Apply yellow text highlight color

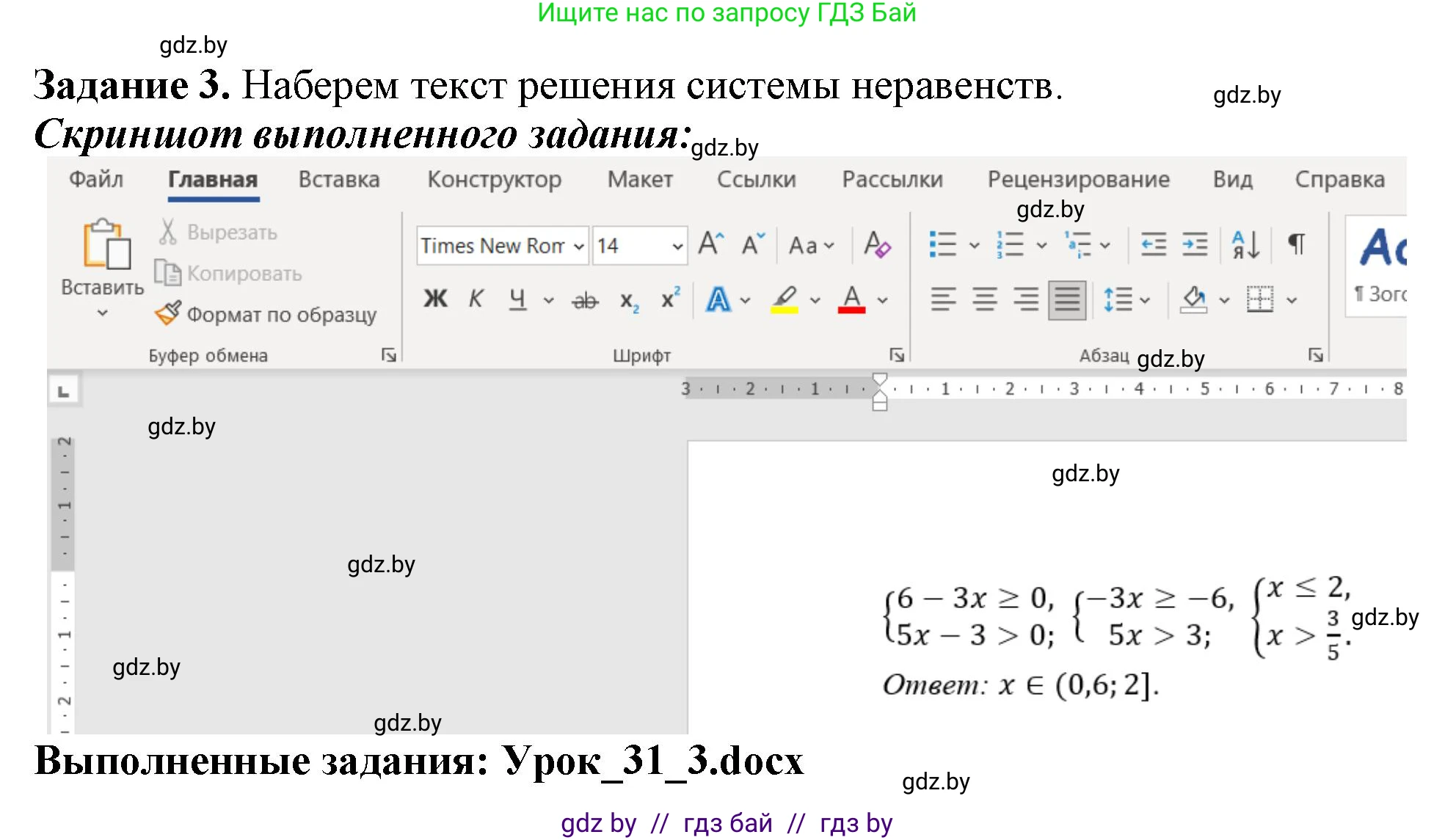(785, 299)
